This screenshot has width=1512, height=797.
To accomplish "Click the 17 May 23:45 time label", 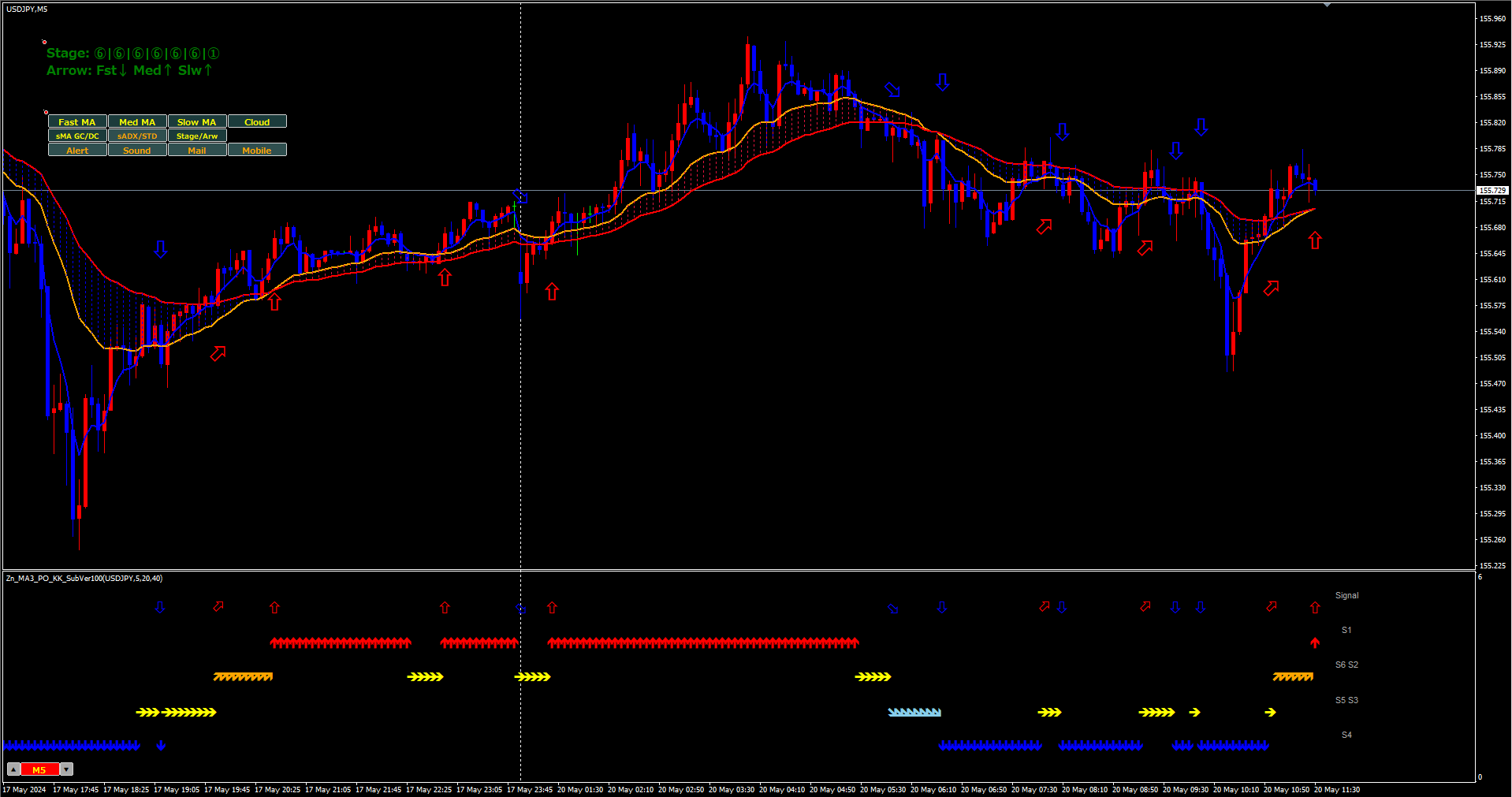I will 530,789.
